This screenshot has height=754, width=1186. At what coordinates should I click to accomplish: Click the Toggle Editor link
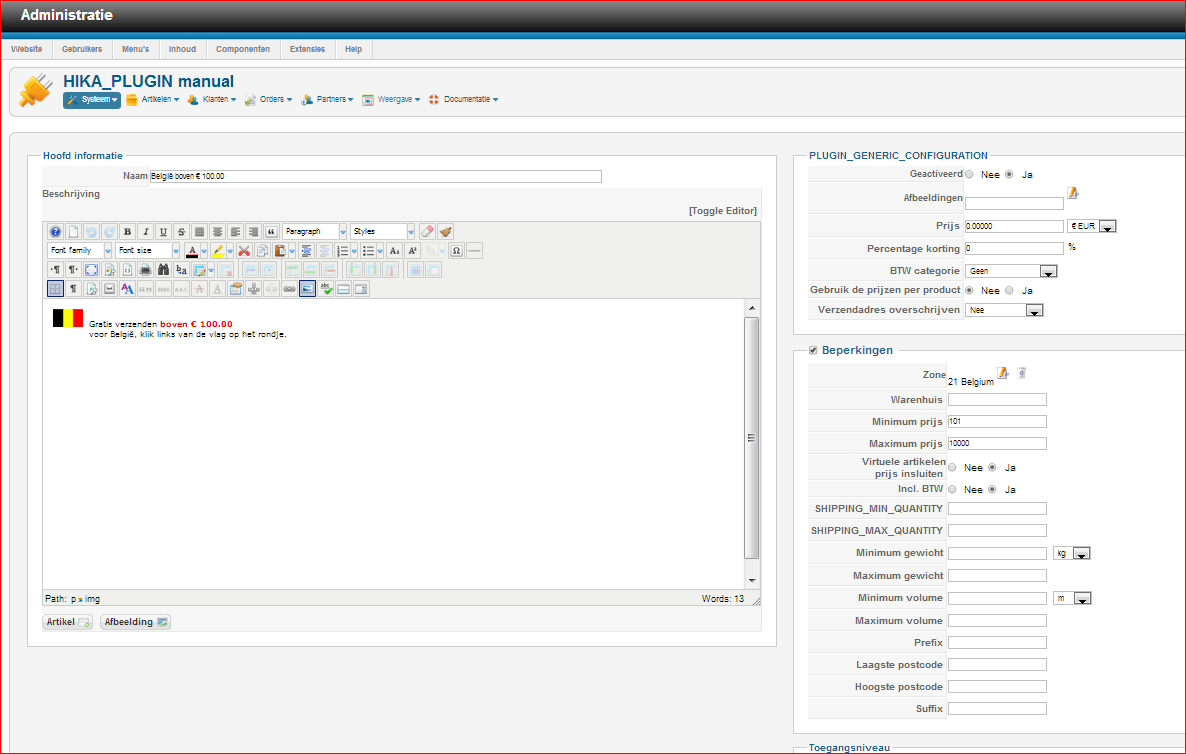click(723, 211)
